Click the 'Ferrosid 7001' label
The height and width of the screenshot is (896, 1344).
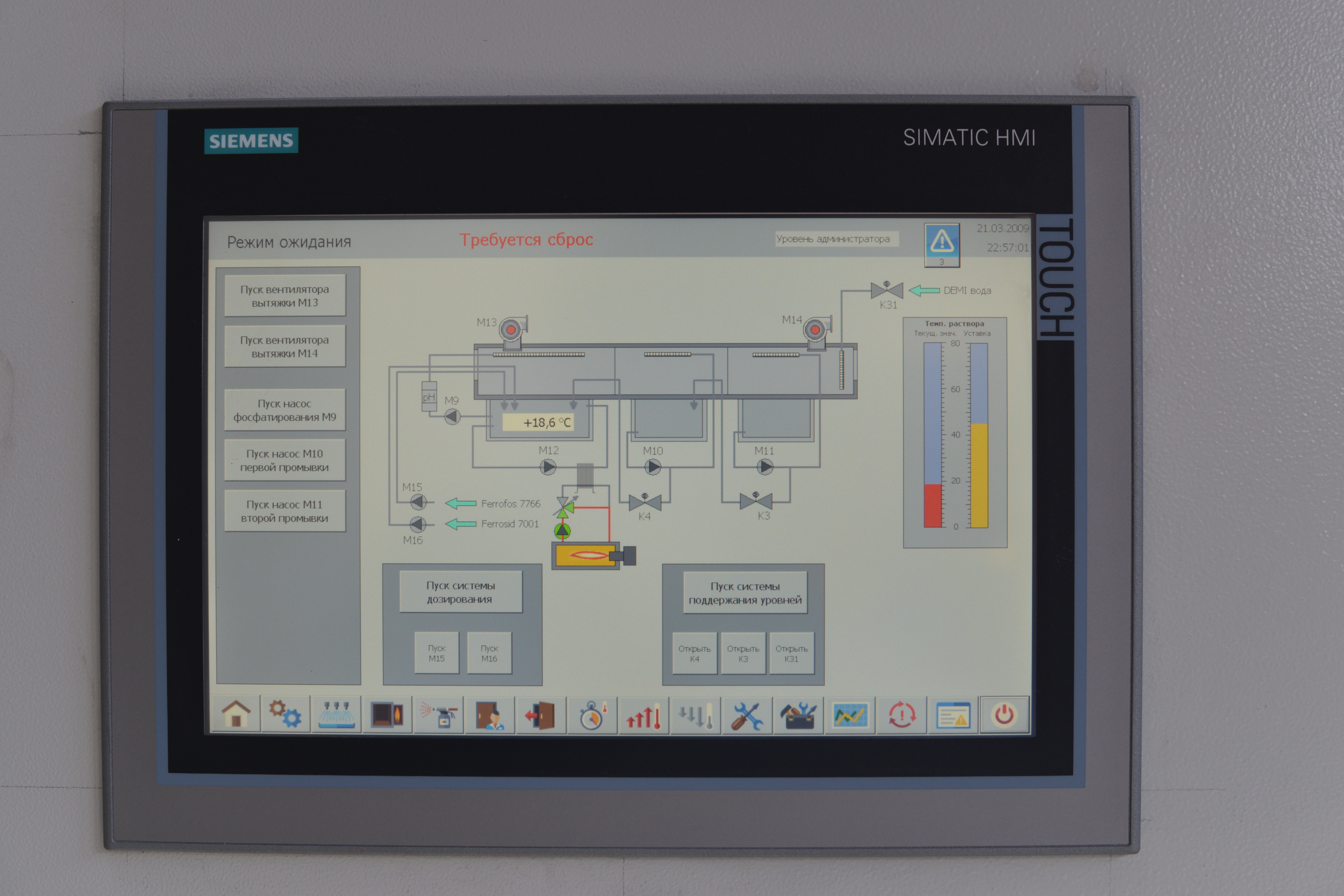tap(510, 524)
